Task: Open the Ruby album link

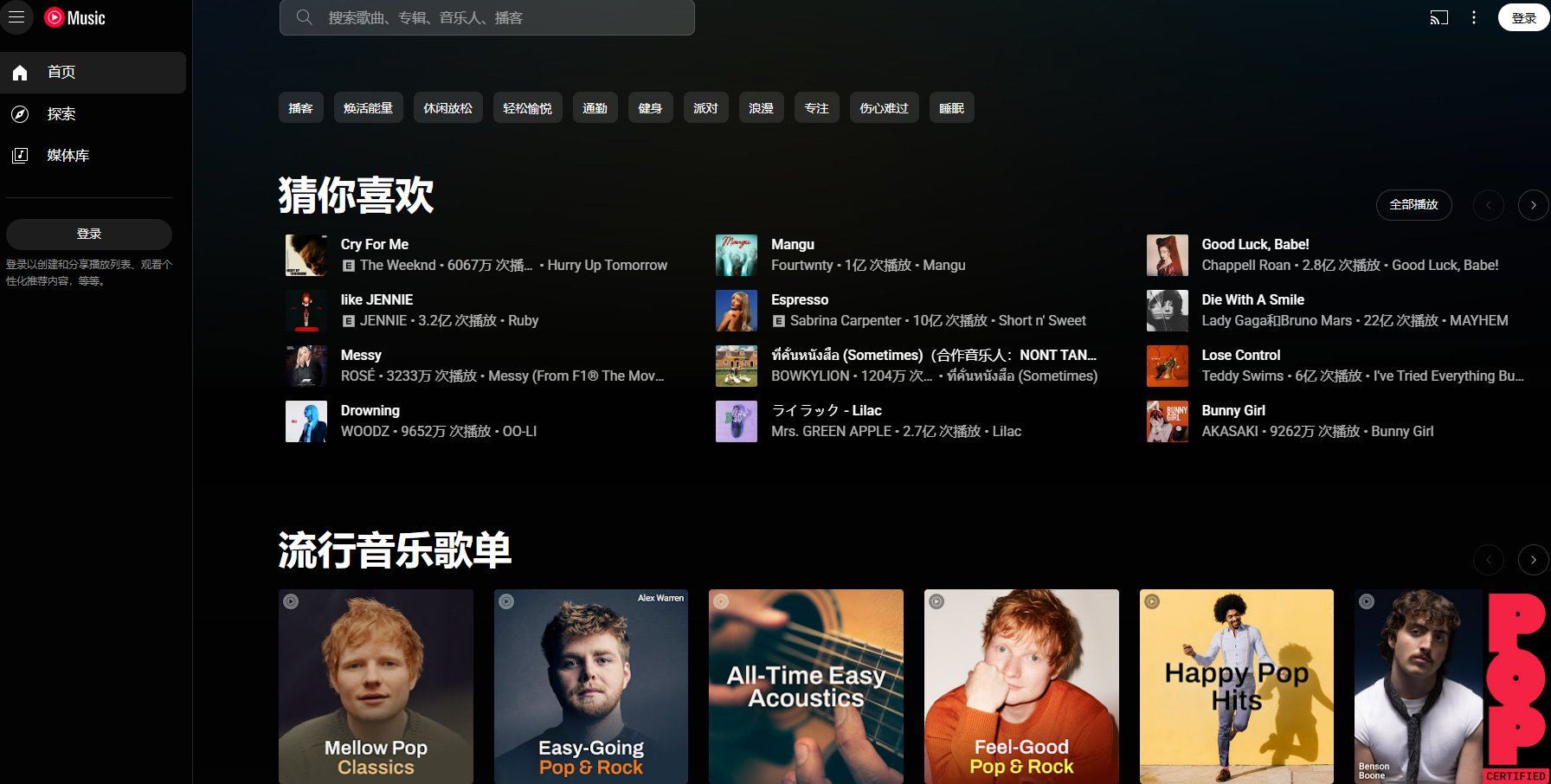Action: point(524,321)
